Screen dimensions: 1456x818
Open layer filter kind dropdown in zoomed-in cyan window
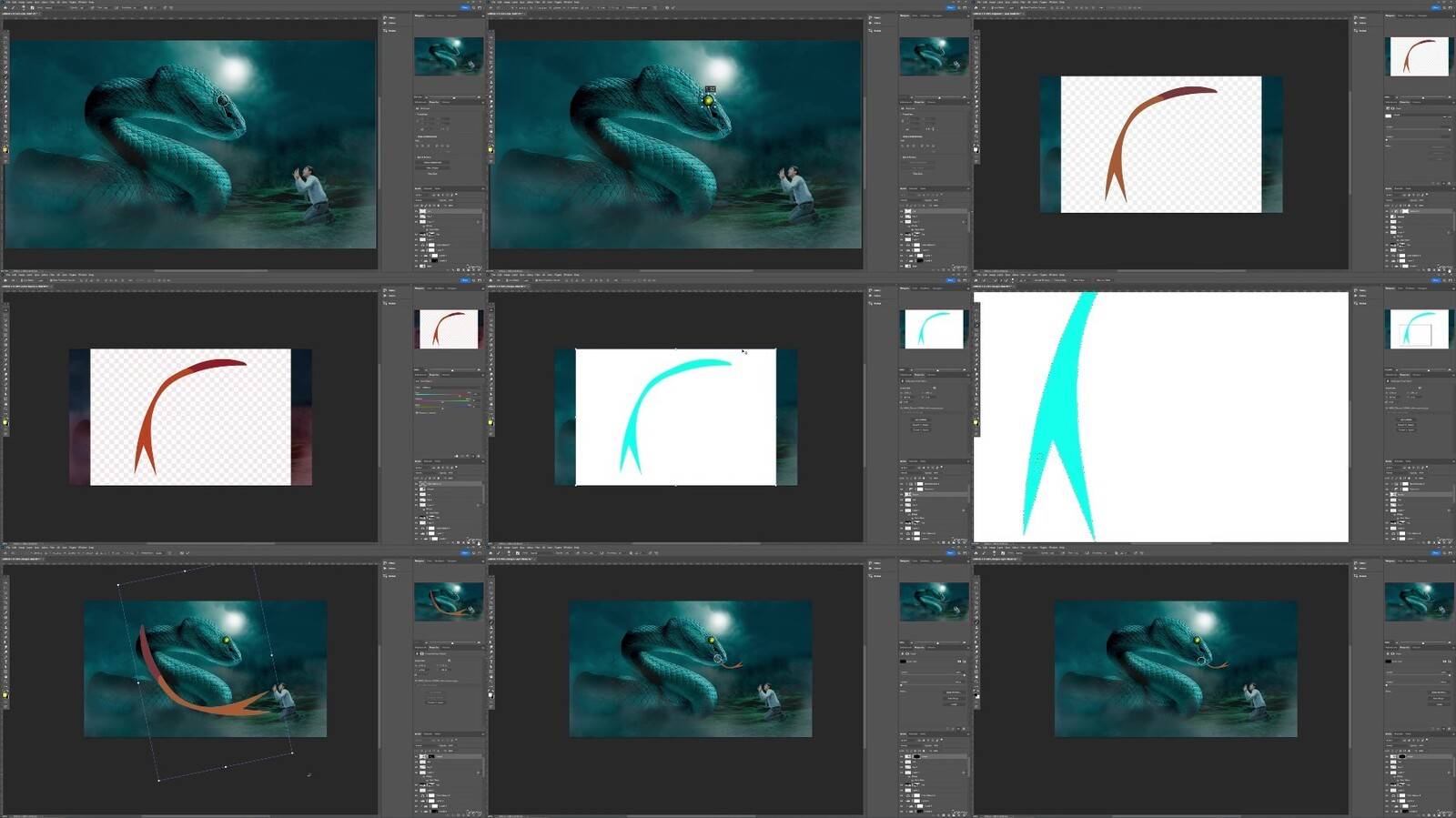[x=1395, y=466]
